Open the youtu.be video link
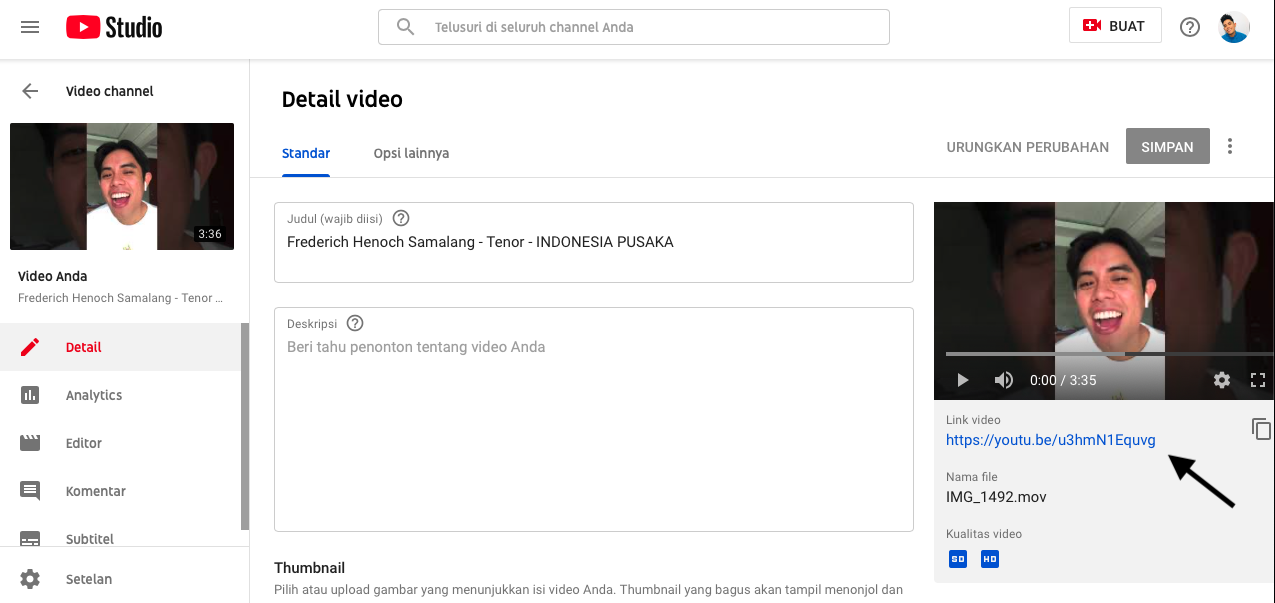 coord(1050,440)
